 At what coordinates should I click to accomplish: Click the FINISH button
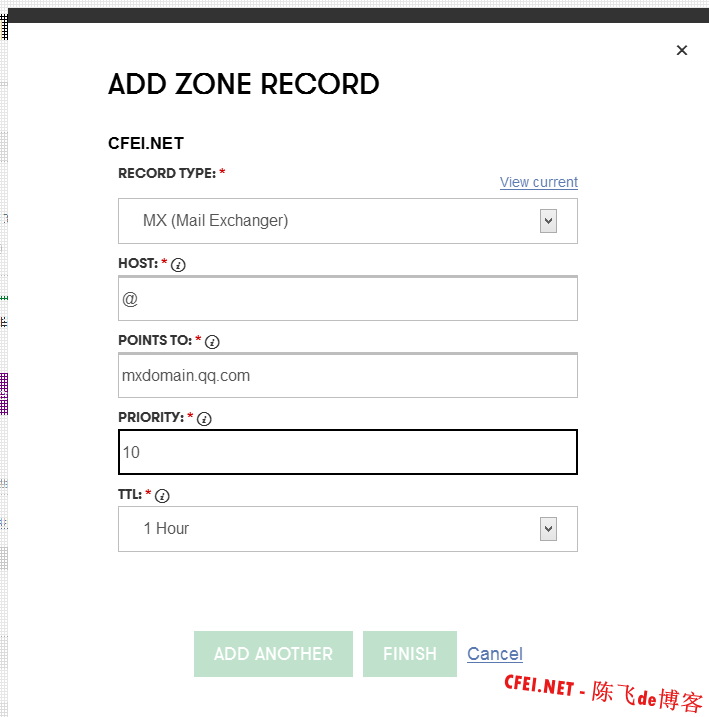point(409,654)
